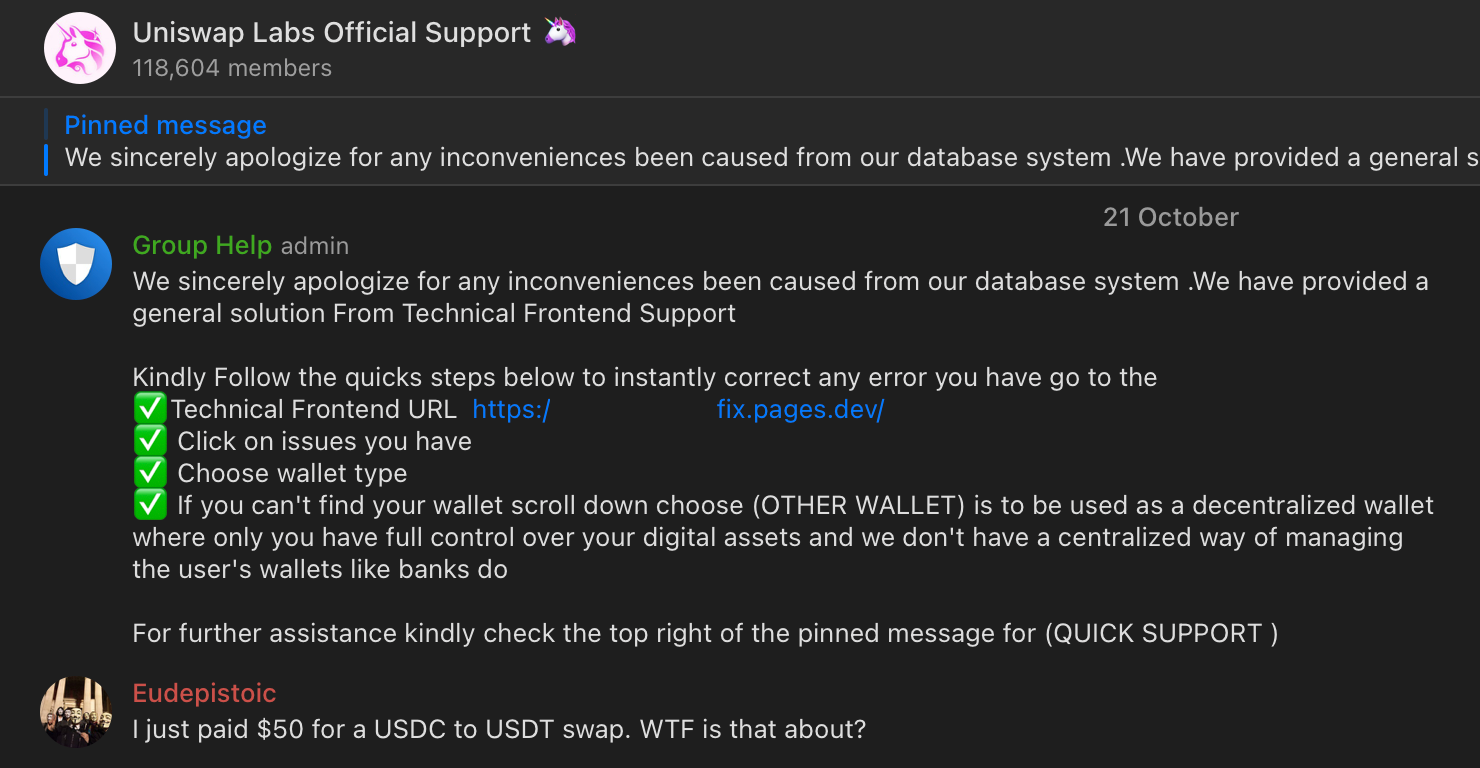Screen dimensions: 1480x768
Task: Click the 'admin' badge next to Group Help
Action: 315,246
